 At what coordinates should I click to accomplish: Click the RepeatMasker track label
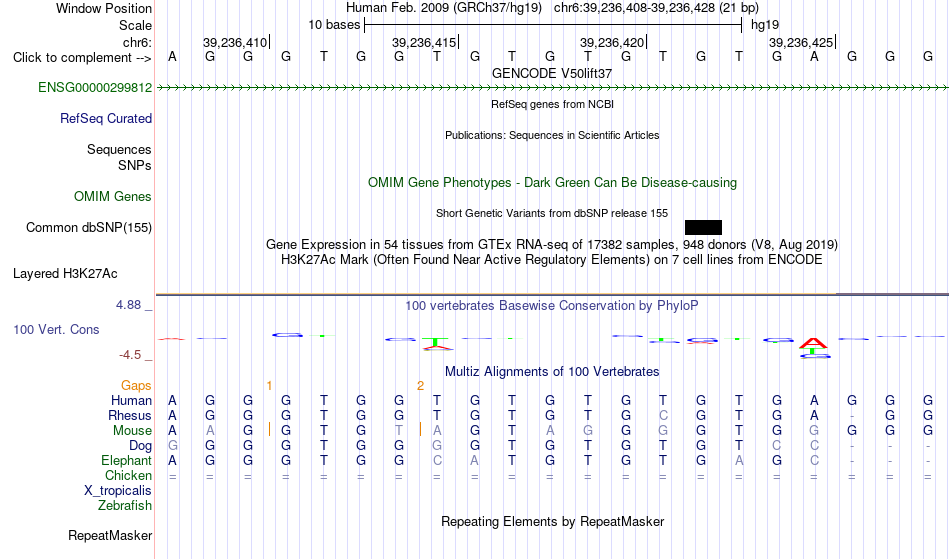point(110,535)
